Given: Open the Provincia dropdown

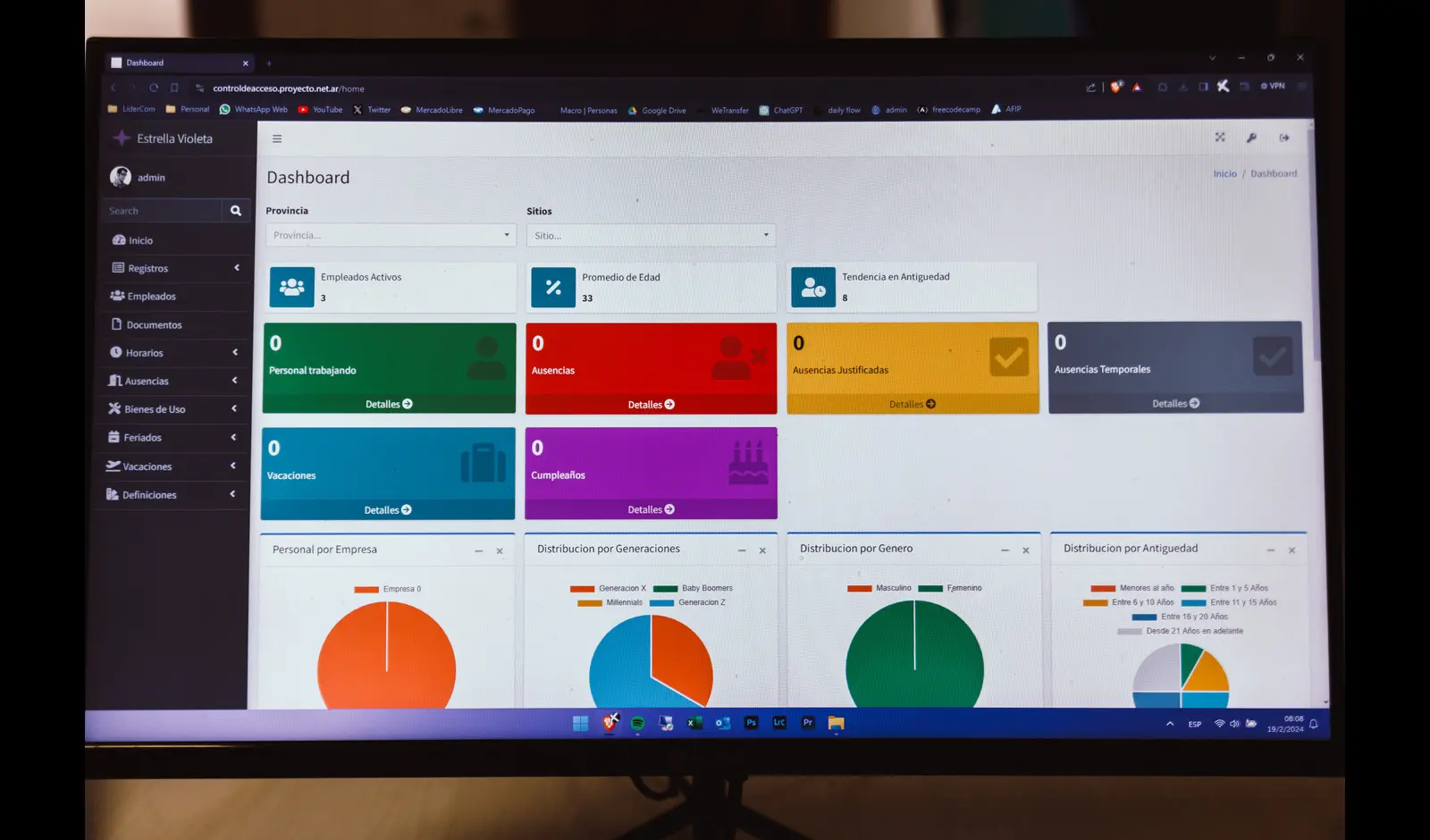Looking at the screenshot, I should pos(391,235).
